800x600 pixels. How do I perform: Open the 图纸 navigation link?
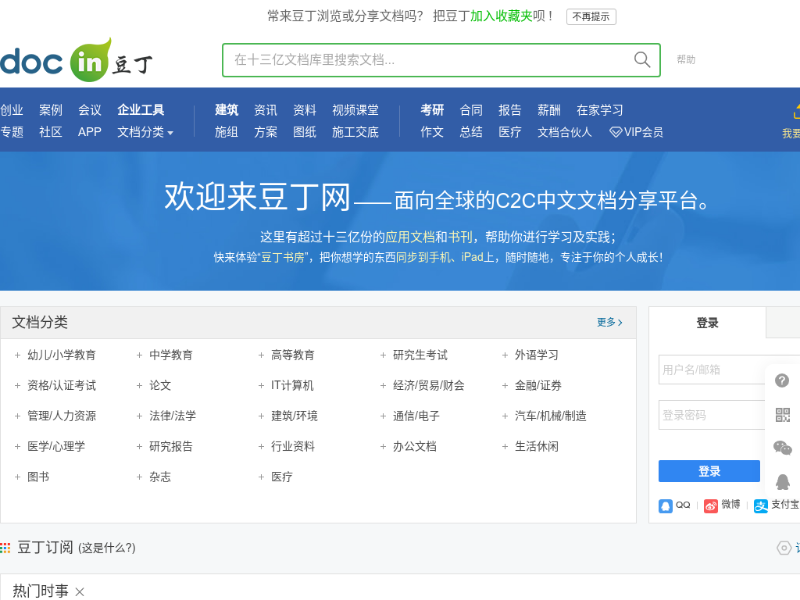click(x=305, y=132)
